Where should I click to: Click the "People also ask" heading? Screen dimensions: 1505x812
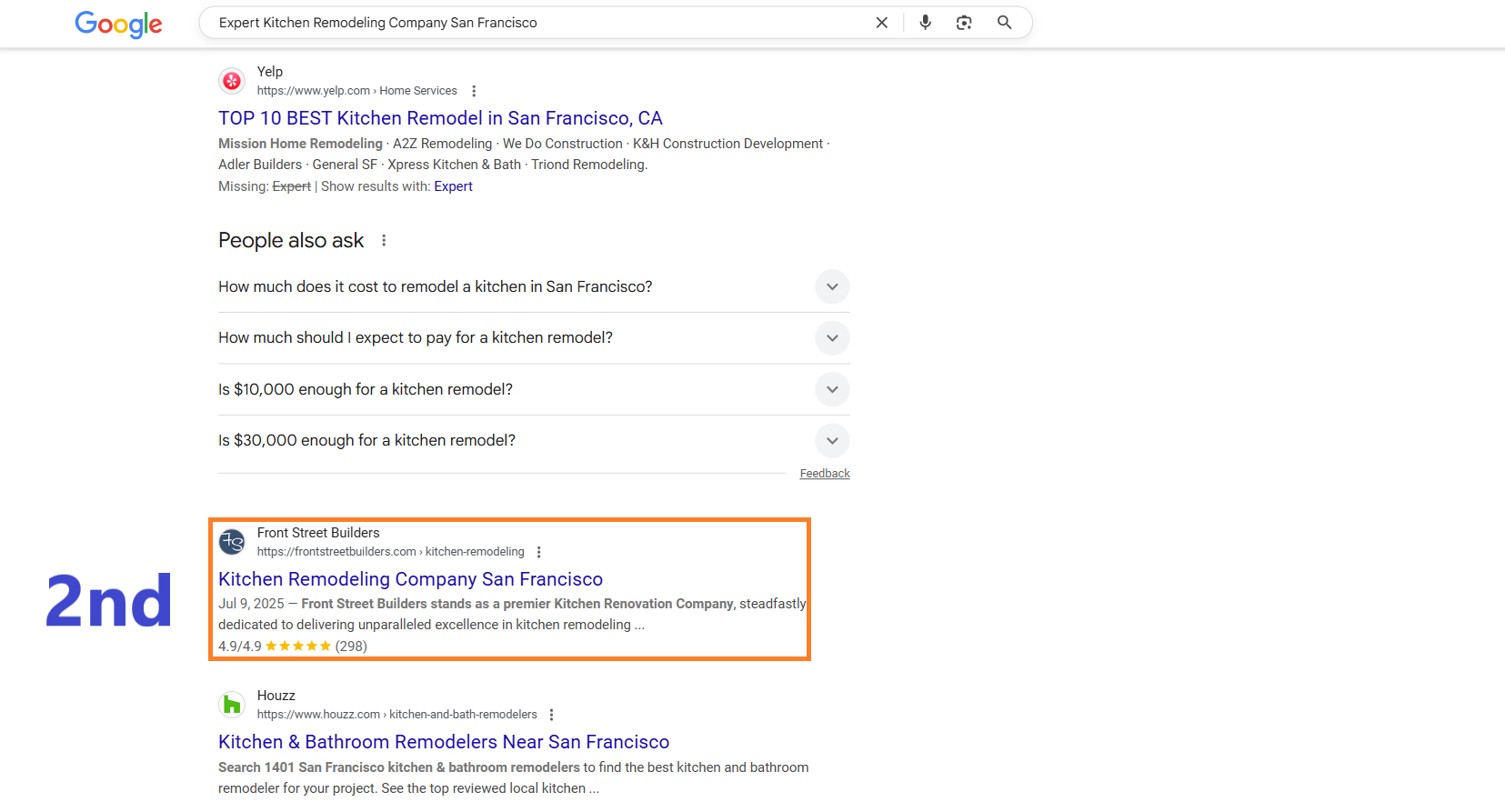pos(291,240)
